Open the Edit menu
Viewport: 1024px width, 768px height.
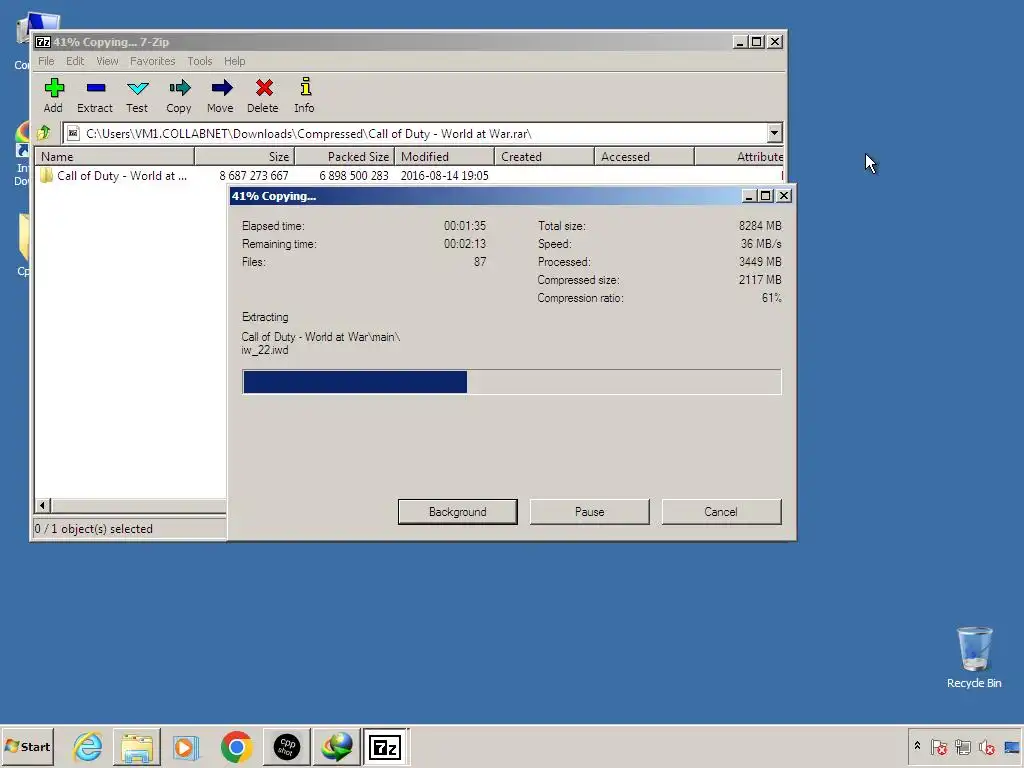[74, 61]
